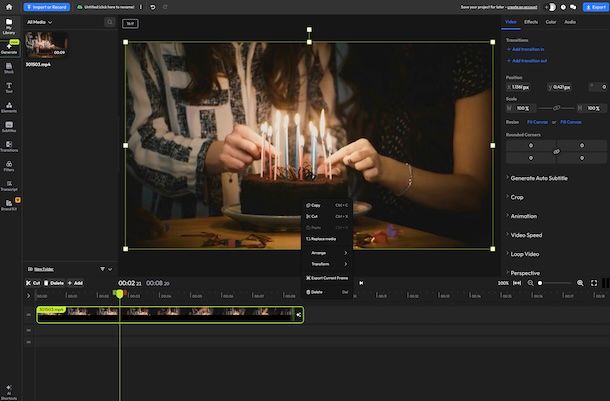Click the Import or Record button
The image size is (610, 401).
(x=47, y=7)
